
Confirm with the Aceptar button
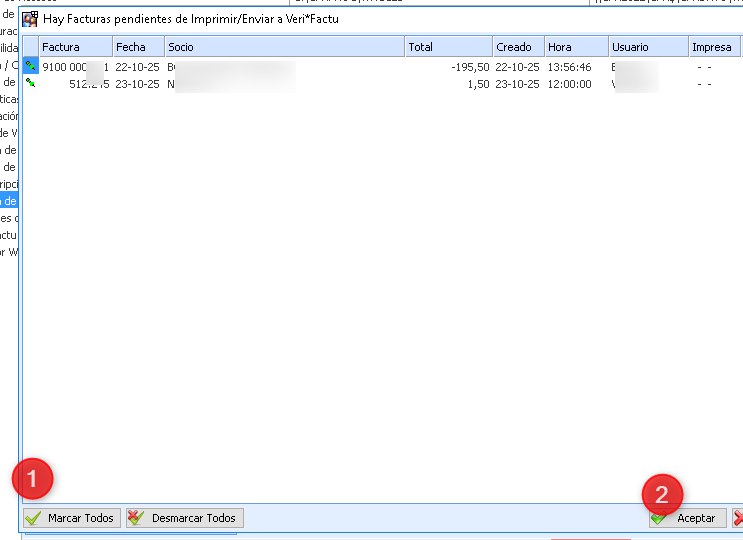[688, 518]
